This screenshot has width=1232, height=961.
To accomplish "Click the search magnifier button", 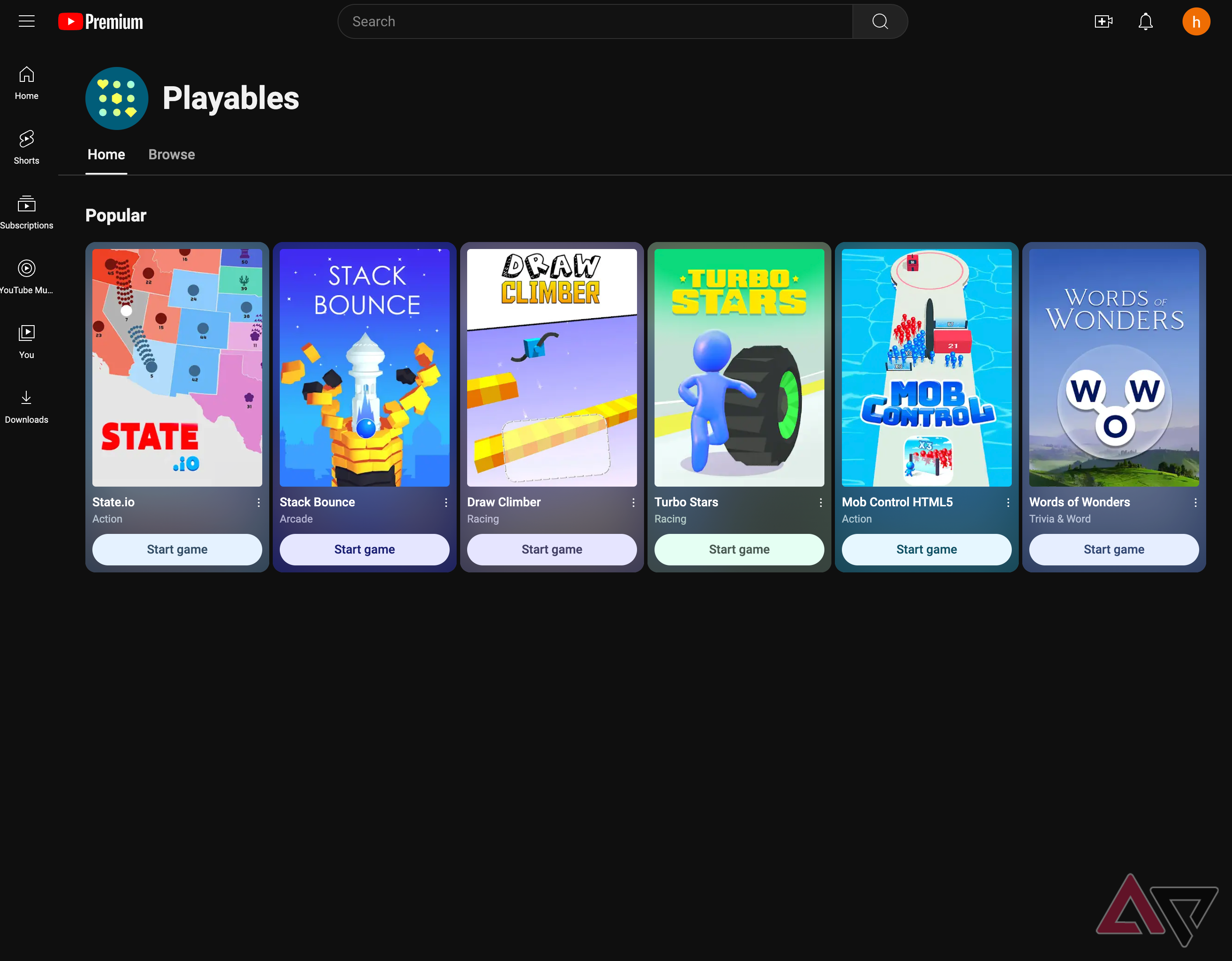I will pyautogui.click(x=880, y=21).
